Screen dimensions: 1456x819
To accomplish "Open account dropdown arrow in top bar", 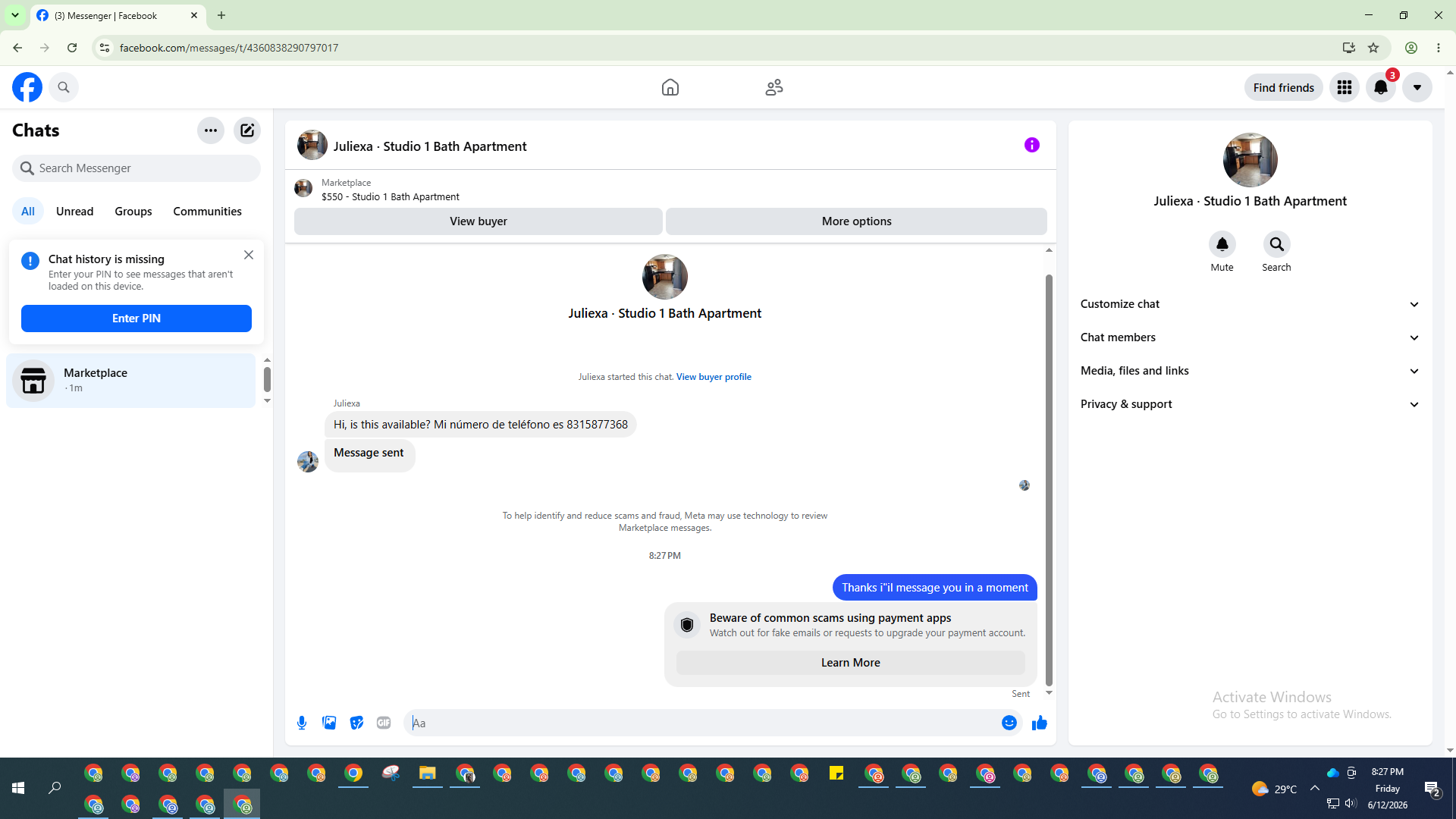I will tap(1417, 87).
